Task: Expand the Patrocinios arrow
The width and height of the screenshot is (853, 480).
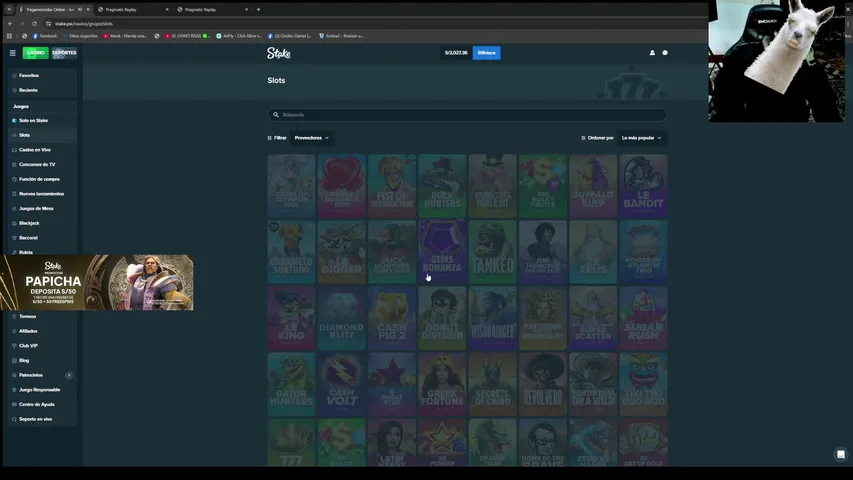Action: tap(69, 375)
